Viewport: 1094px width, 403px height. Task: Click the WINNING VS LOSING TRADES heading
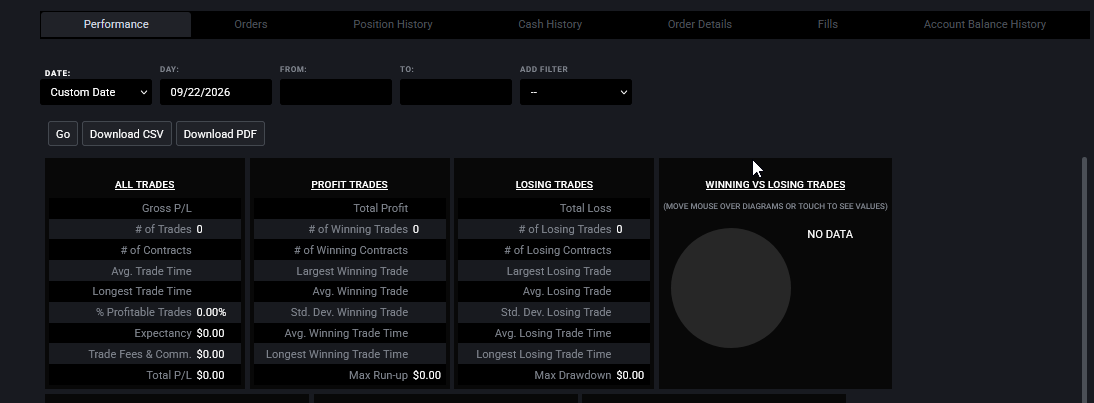[775, 185]
